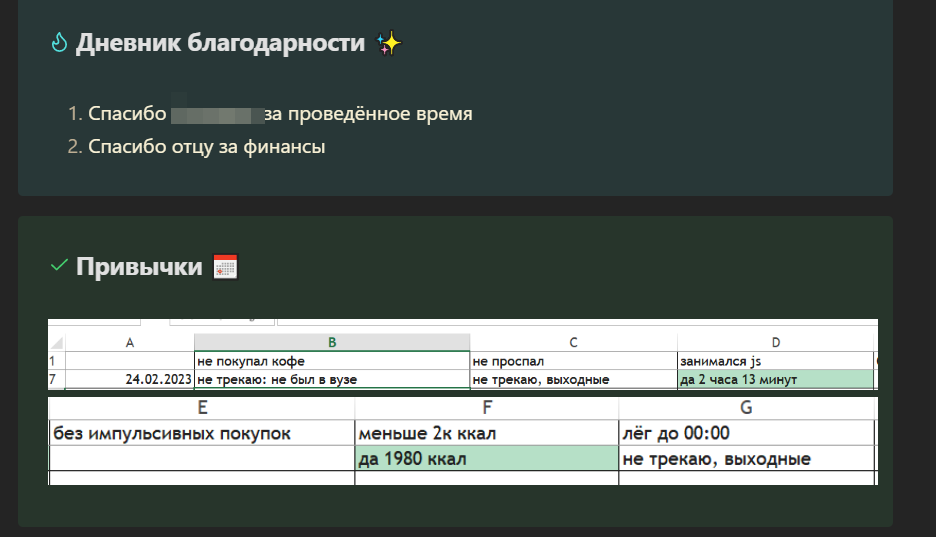This screenshot has width=936, height=537.
Task: Click the column C header
Action: point(573,342)
